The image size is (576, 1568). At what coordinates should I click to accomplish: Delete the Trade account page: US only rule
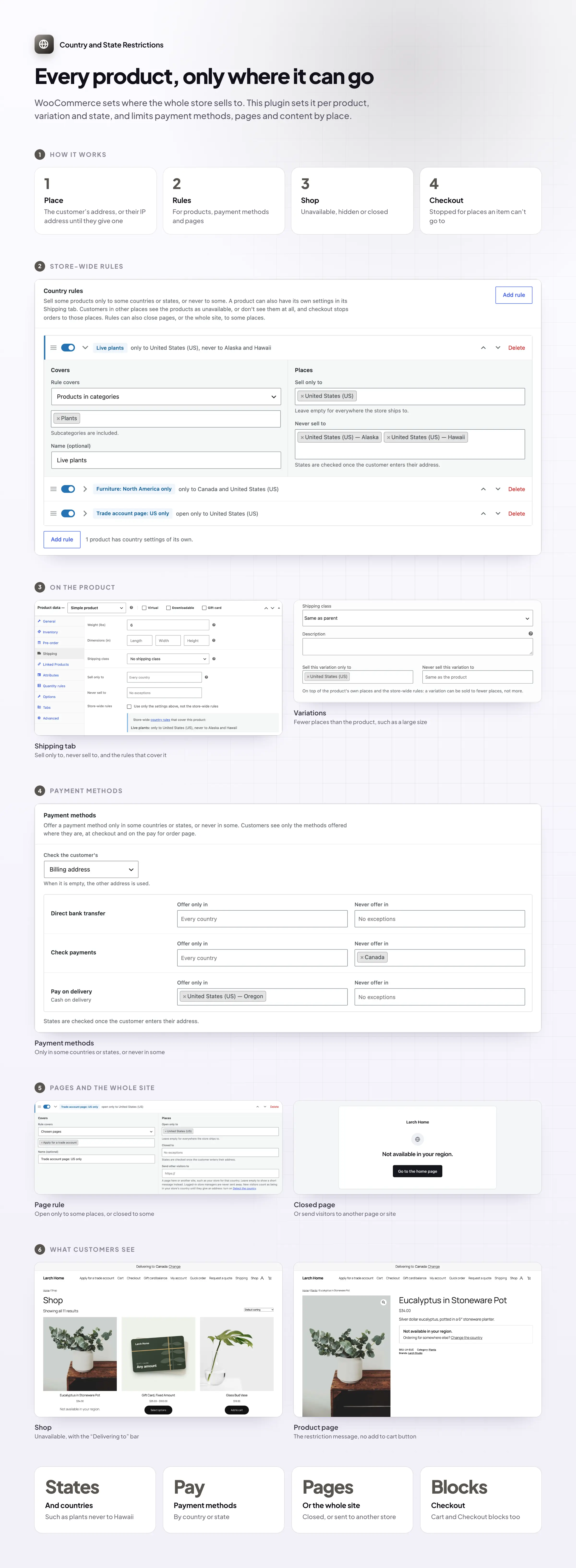516,514
